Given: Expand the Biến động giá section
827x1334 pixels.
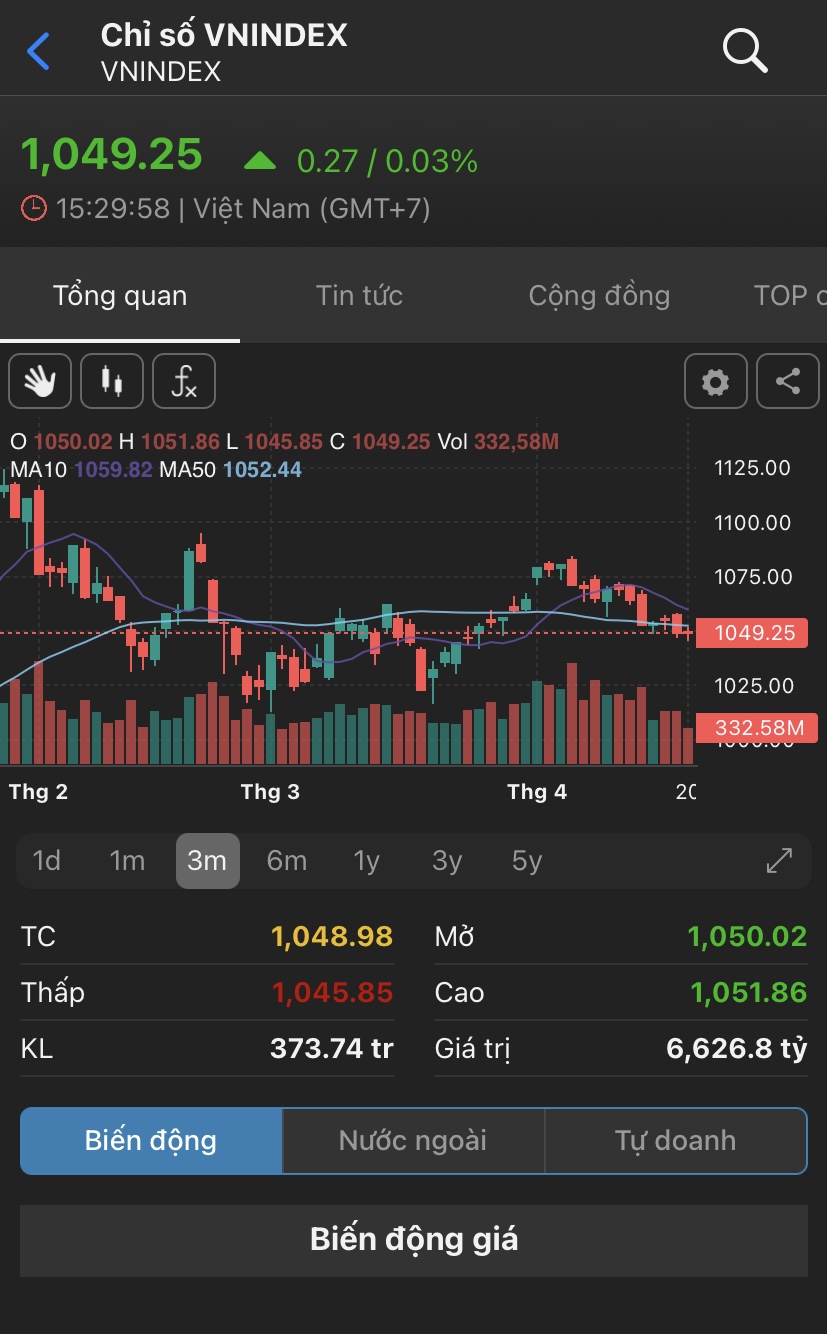Looking at the screenshot, I should [x=414, y=1240].
